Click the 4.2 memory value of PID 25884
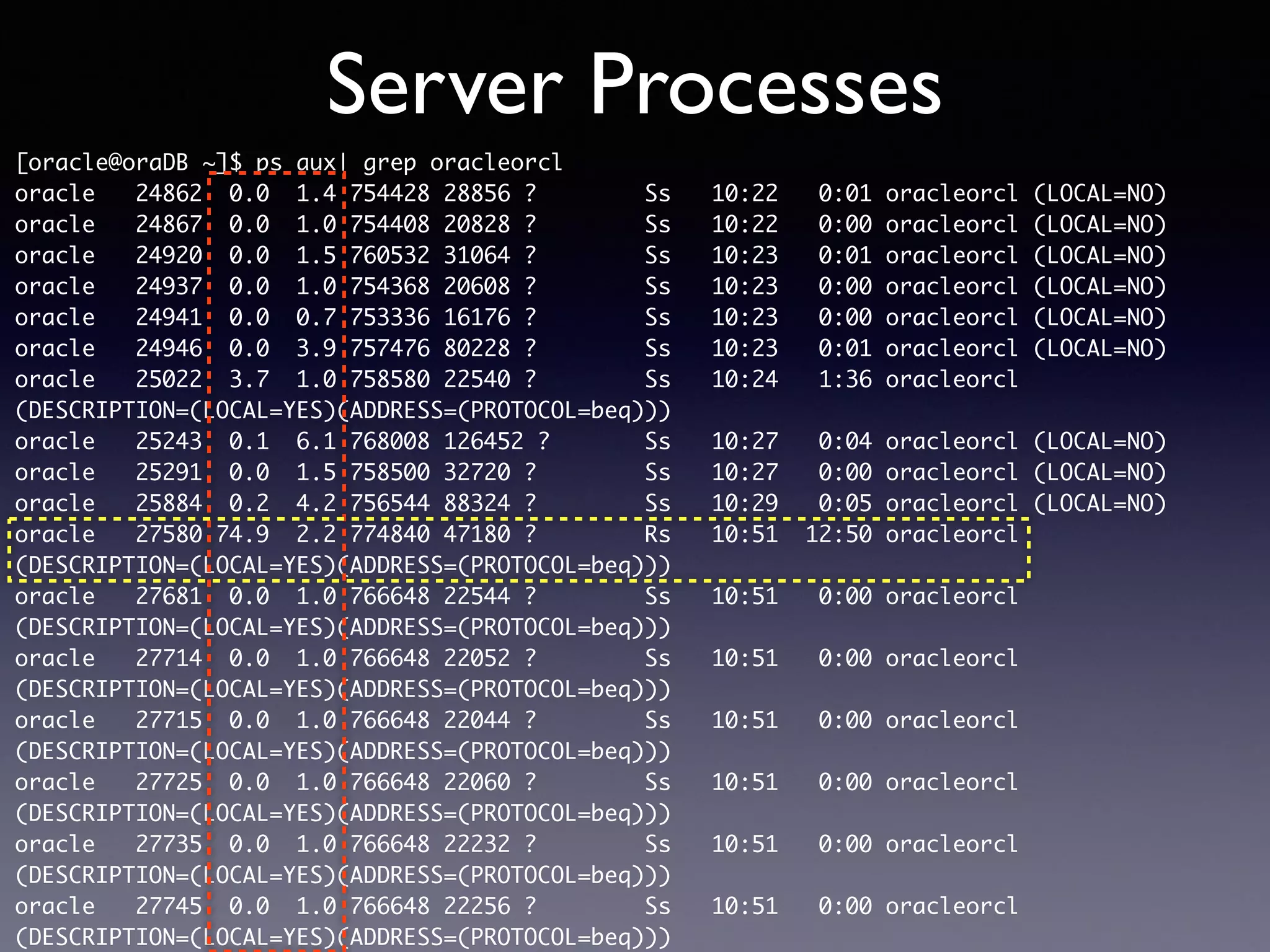The image size is (1270, 952). pos(316,503)
